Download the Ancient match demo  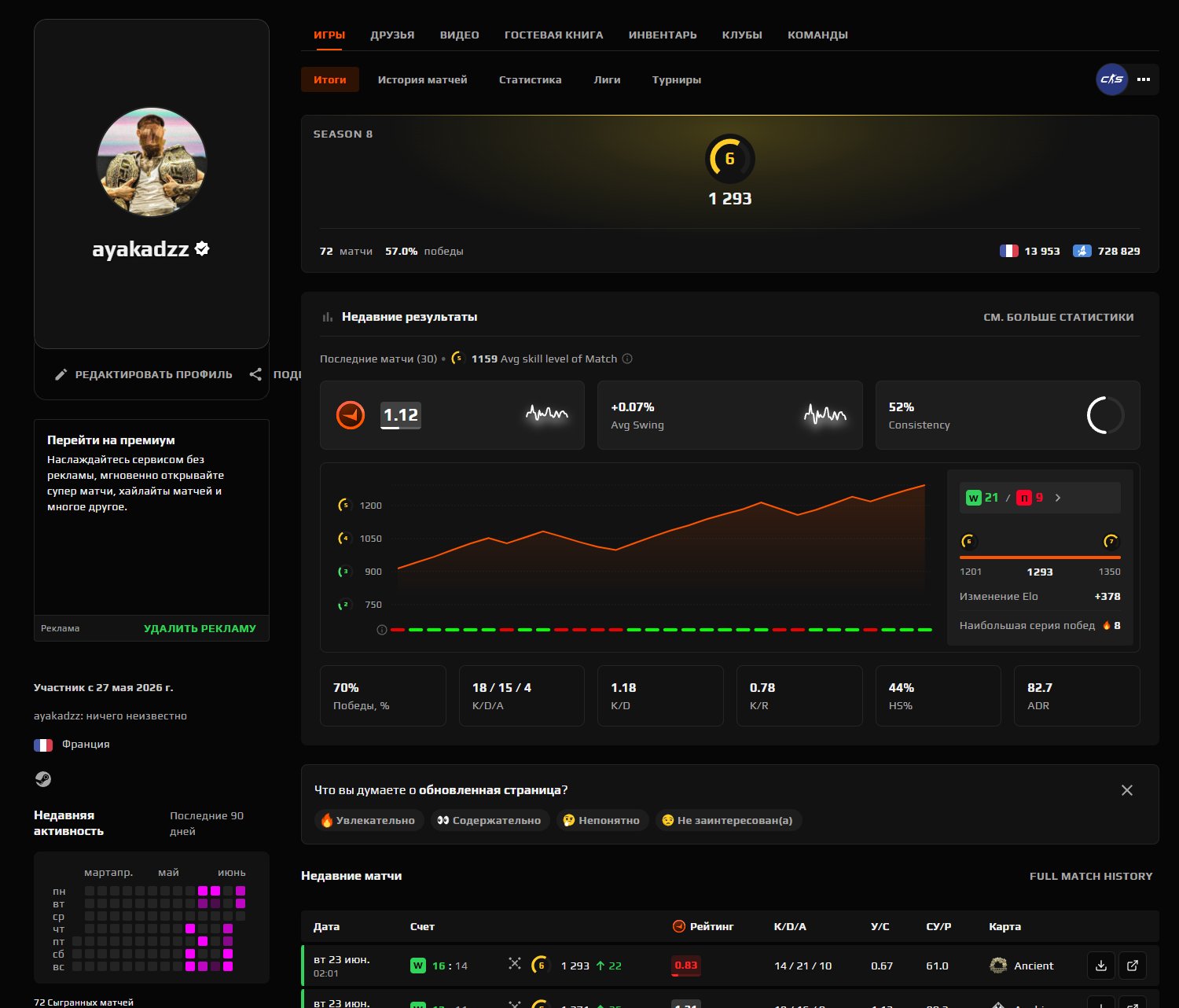click(1101, 966)
